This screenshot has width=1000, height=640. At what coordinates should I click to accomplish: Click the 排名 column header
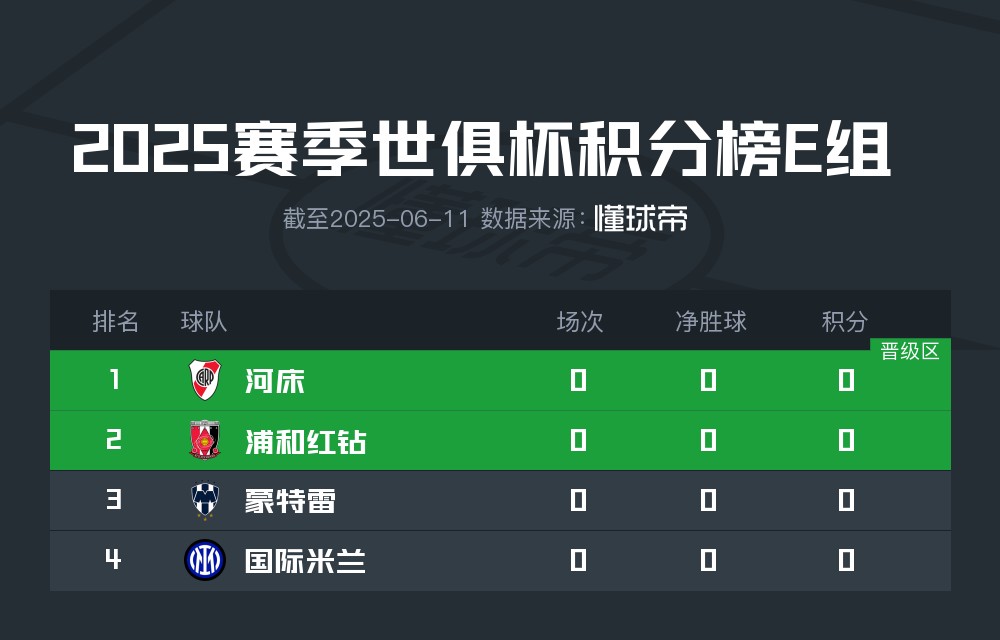coord(115,321)
